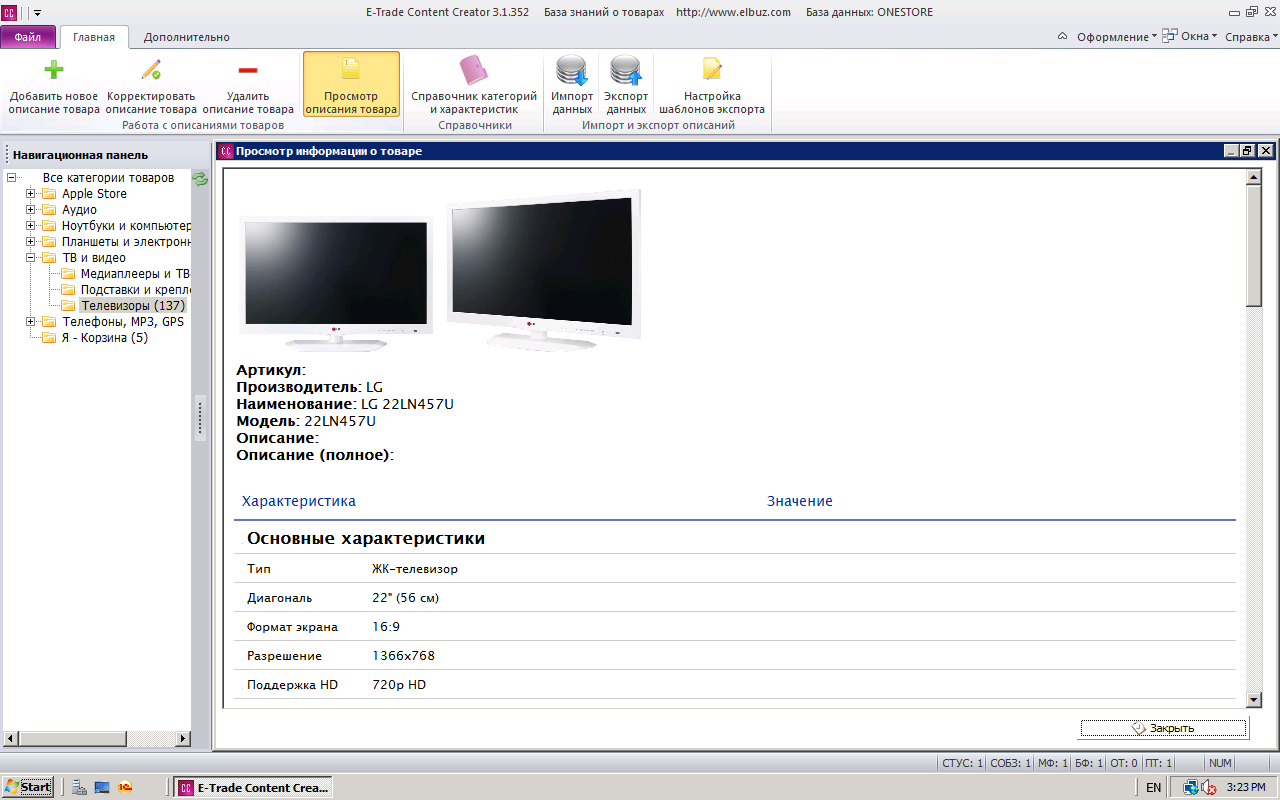
Task: Expand the Планшеты и электроника node
Action: [x=31, y=242]
